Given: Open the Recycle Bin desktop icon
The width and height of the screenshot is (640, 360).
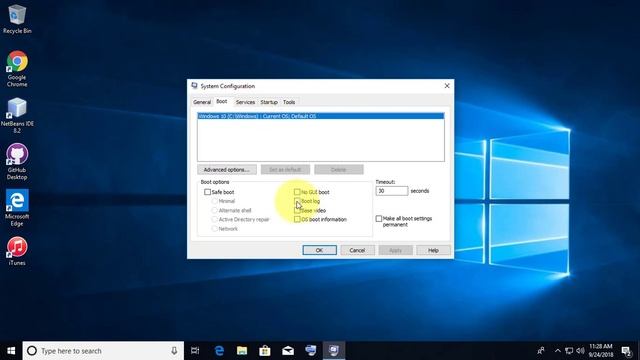Looking at the screenshot, I should point(17,19).
